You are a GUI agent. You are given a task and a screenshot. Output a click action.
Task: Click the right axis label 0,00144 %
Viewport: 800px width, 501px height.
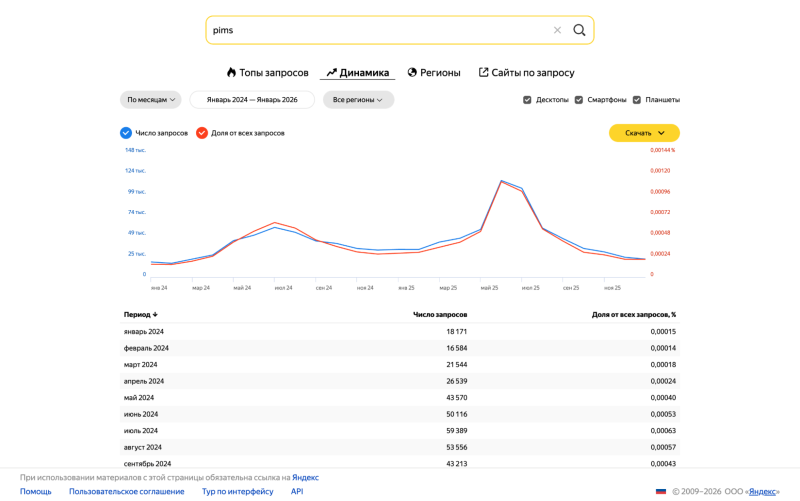[x=663, y=150]
